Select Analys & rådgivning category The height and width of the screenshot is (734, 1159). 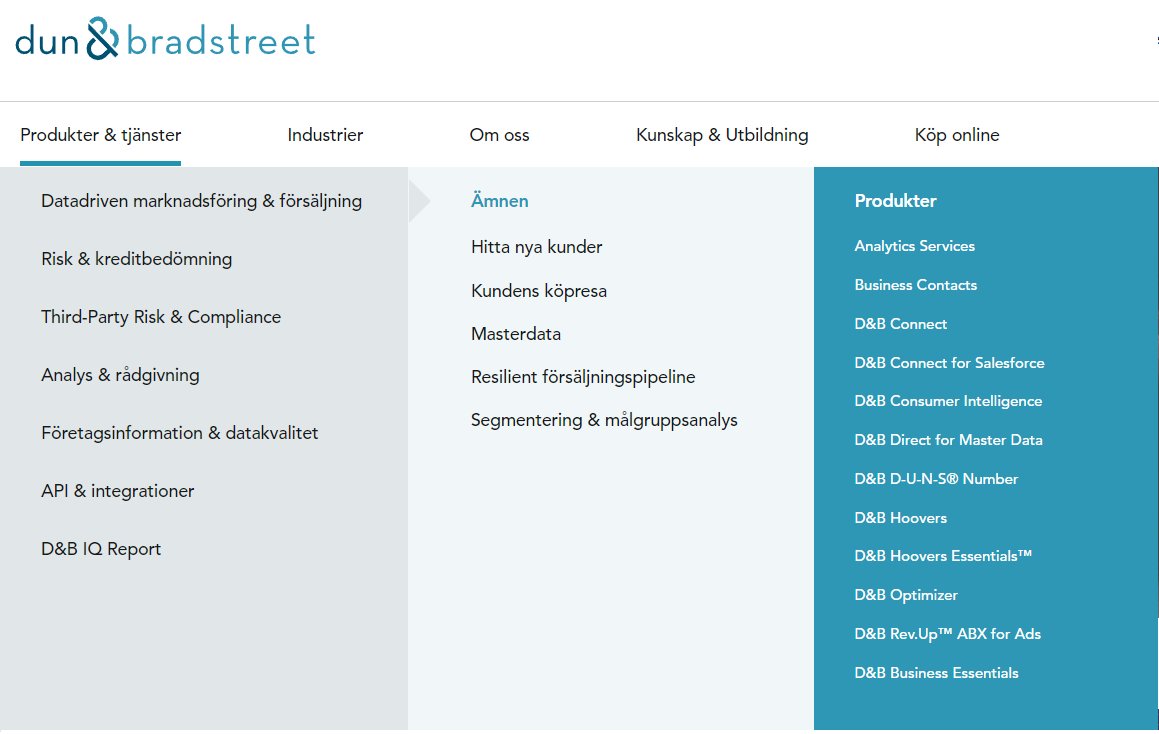(x=120, y=375)
